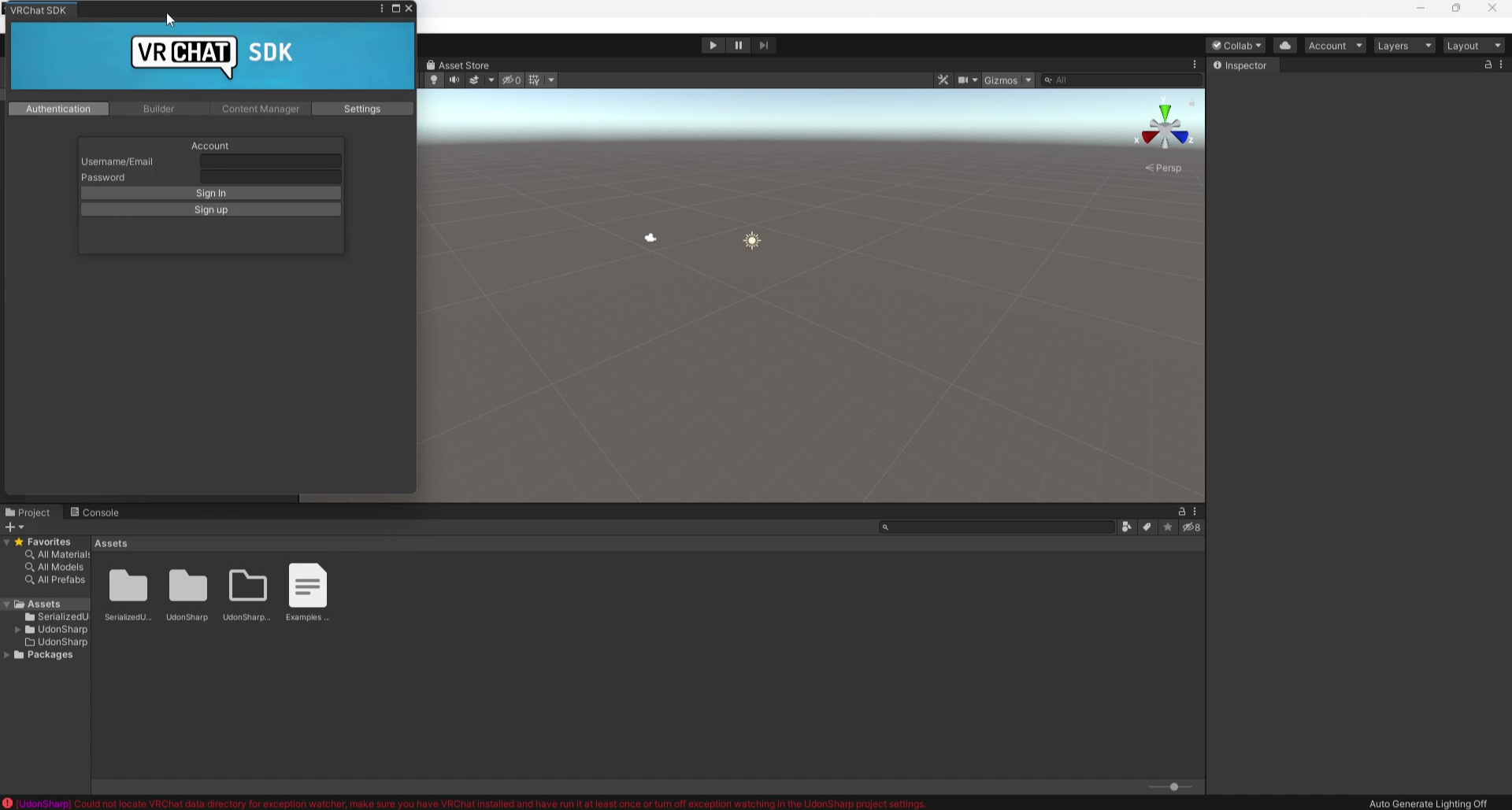Click the save search star icon
This screenshot has width=1512, height=810.
click(x=1168, y=527)
